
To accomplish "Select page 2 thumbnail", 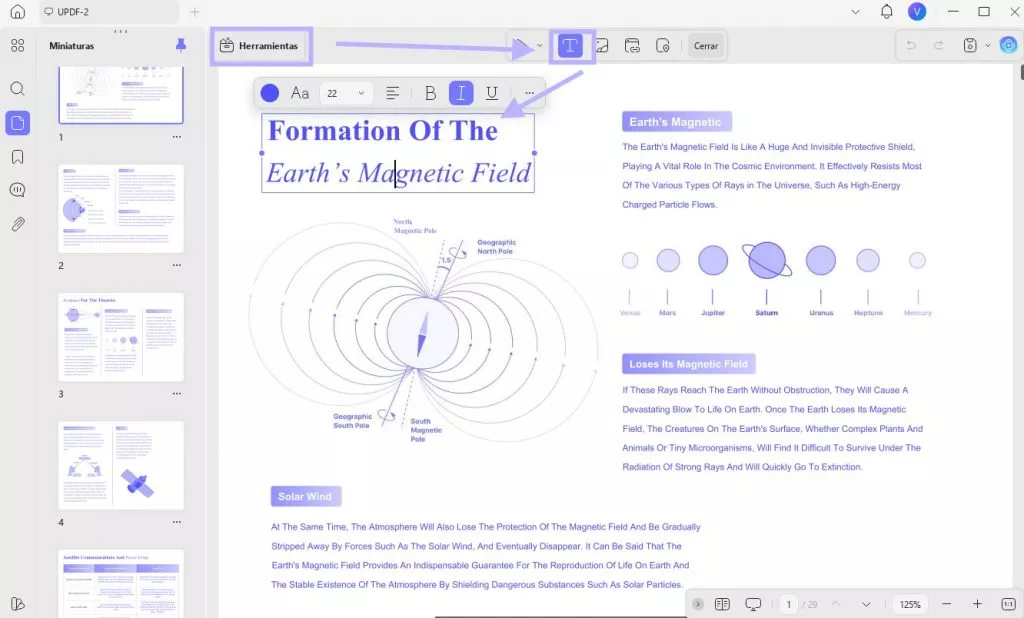I will coord(121,208).
